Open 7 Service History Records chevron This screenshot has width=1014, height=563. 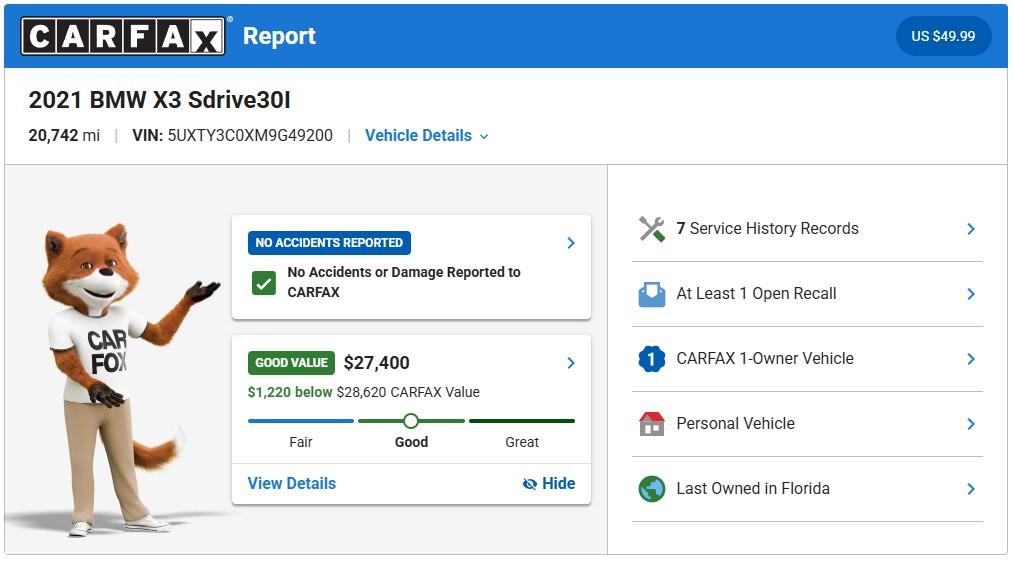[971, 229]
